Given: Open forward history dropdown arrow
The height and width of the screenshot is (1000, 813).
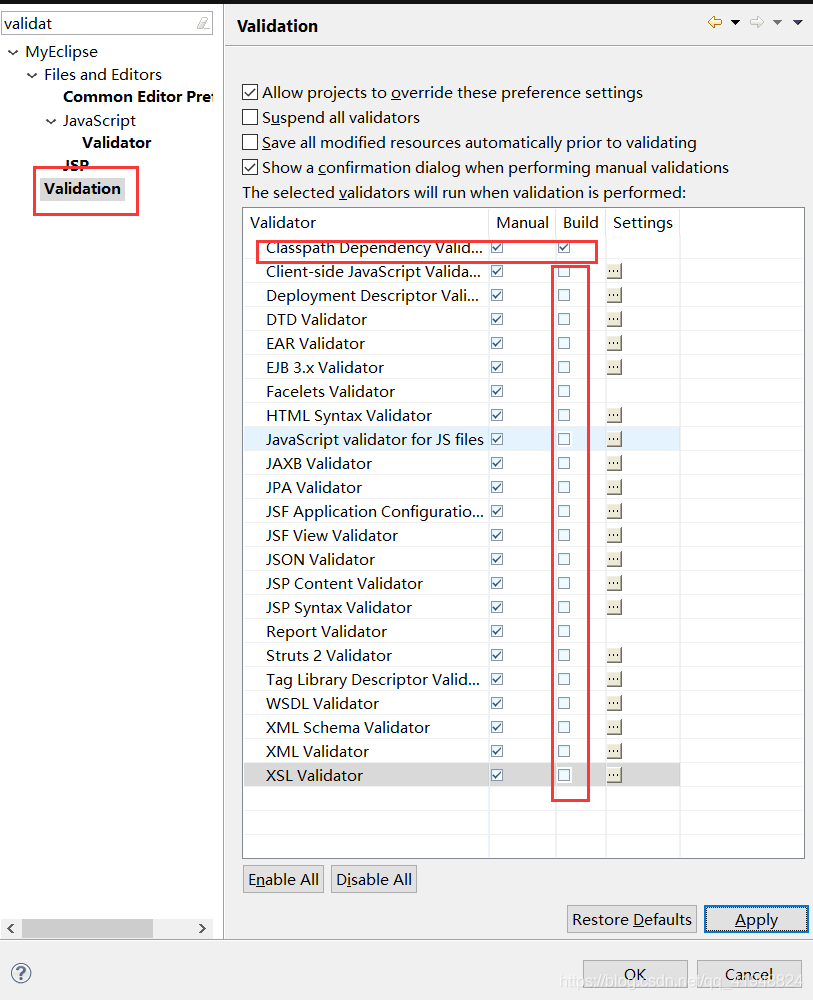Looking at the screenshot, I should 777,22.
